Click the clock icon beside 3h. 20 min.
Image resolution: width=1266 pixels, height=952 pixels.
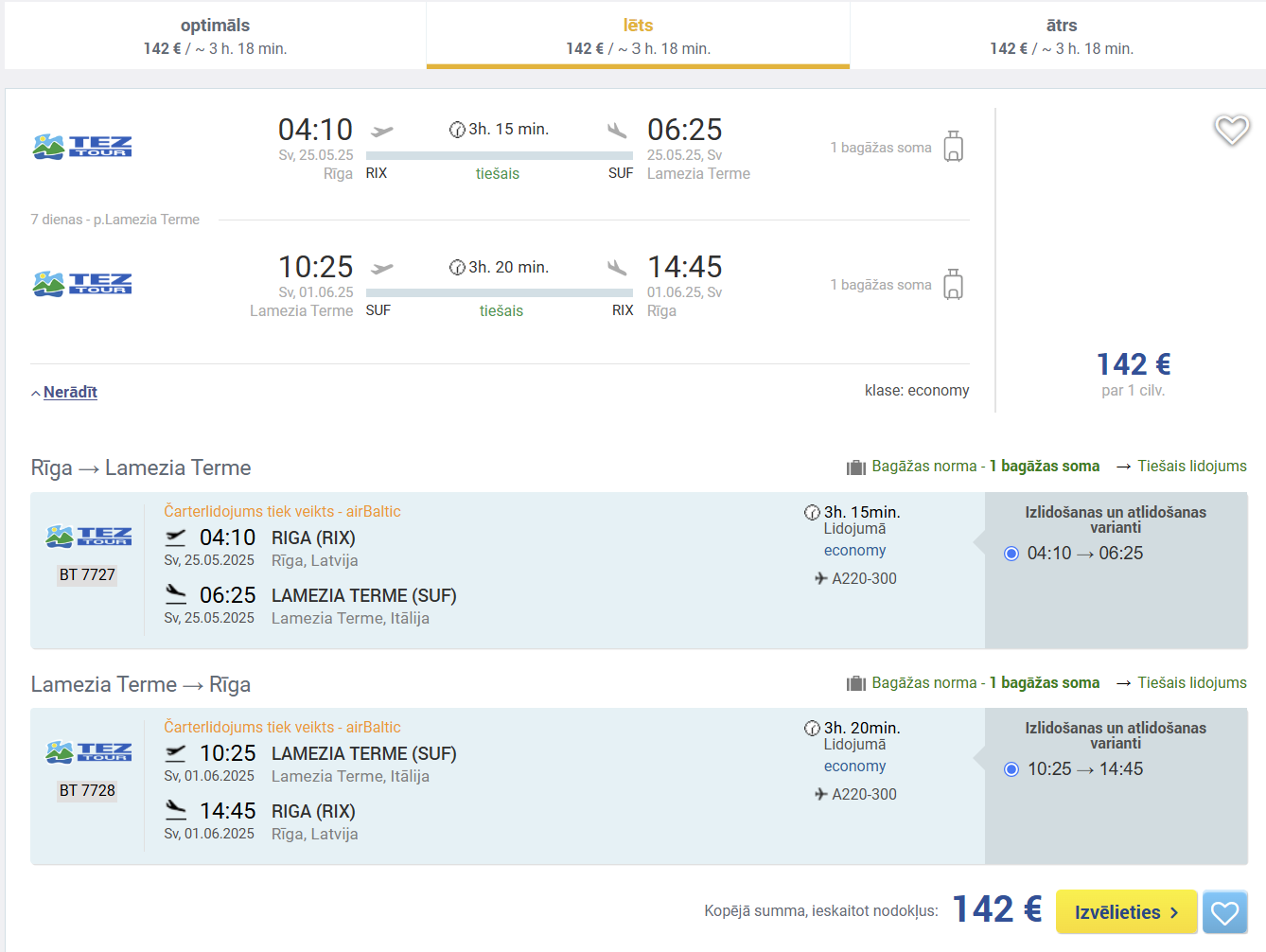coord(457,268)
